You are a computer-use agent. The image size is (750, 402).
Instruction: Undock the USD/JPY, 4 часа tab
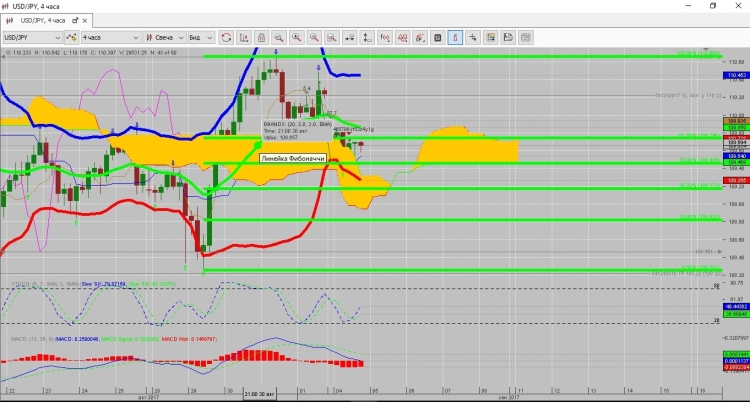[75, 21]
